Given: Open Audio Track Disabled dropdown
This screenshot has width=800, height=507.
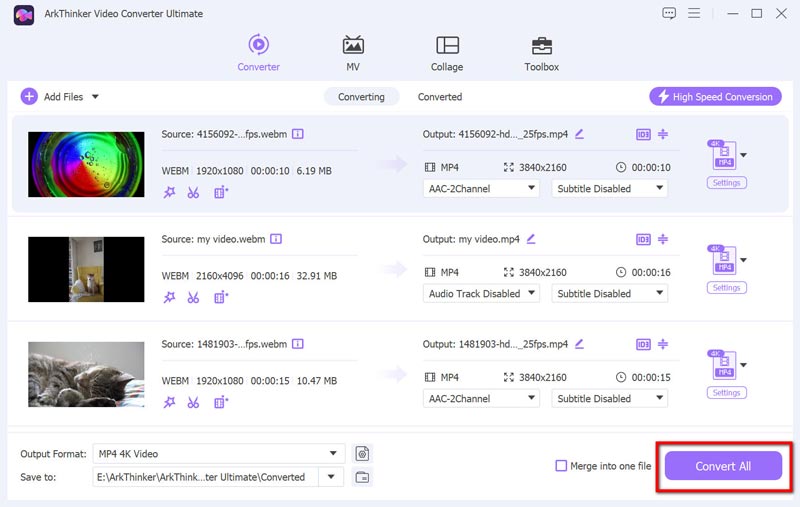Looking at the screenshot, I should tap(481, 294).
